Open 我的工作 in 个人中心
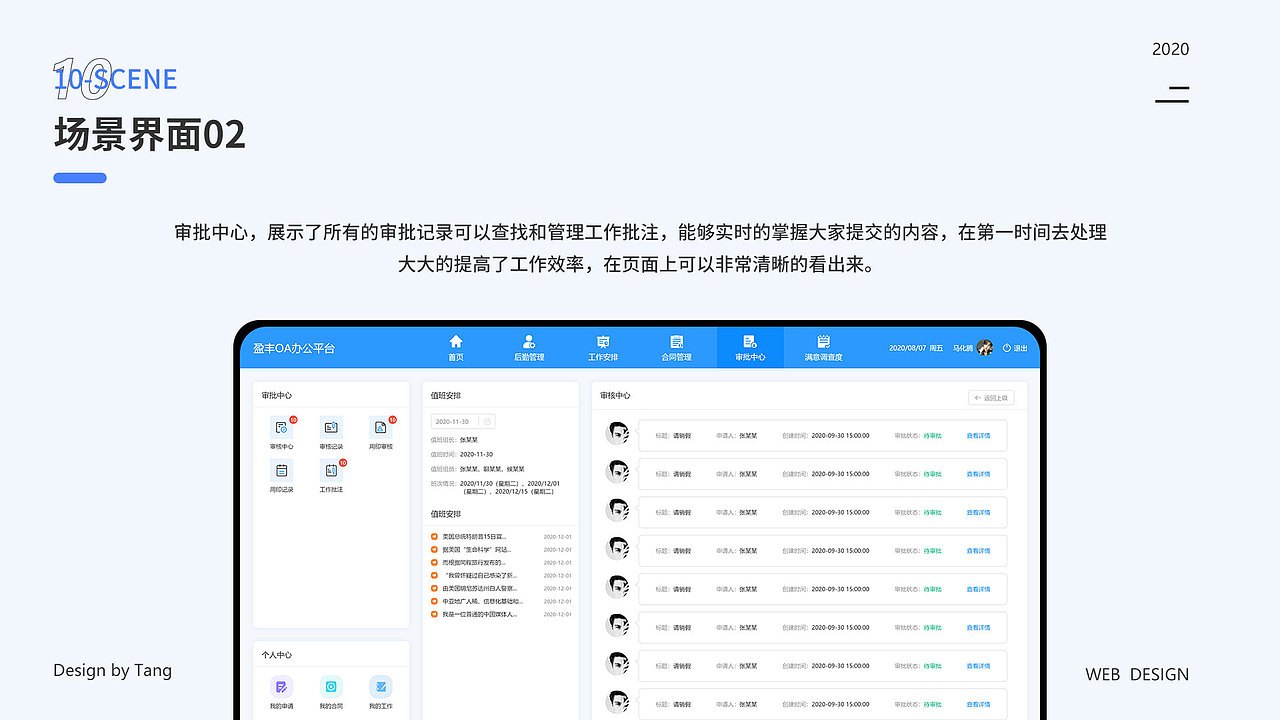Viewport: 1280px width, 720px height. tap(380, 687)
